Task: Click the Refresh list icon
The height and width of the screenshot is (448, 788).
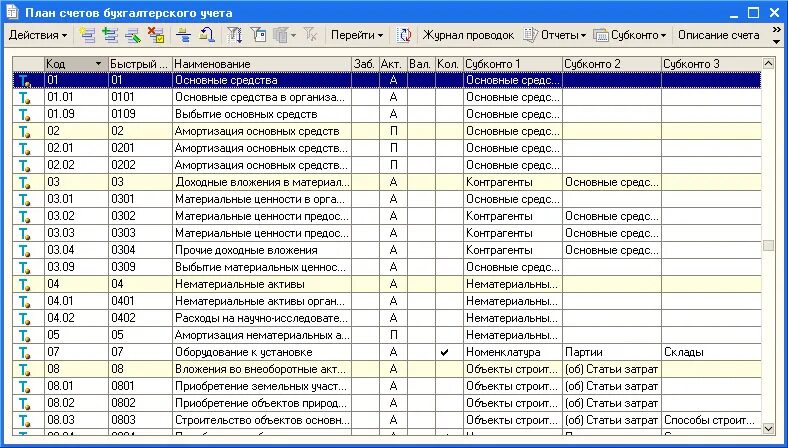Action: click(x=404, y=35)
